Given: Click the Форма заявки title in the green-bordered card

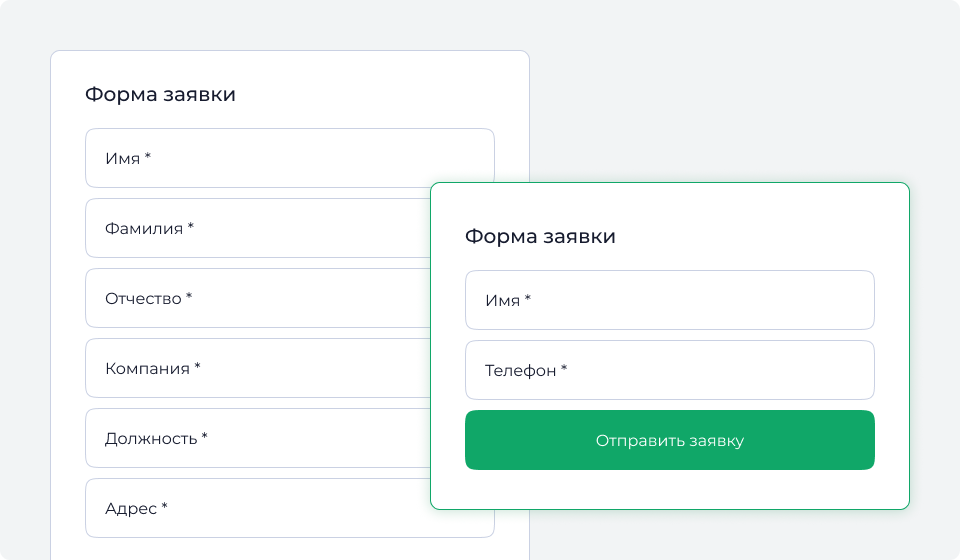Looking at the screenshot, I should [x=540, y=237].
